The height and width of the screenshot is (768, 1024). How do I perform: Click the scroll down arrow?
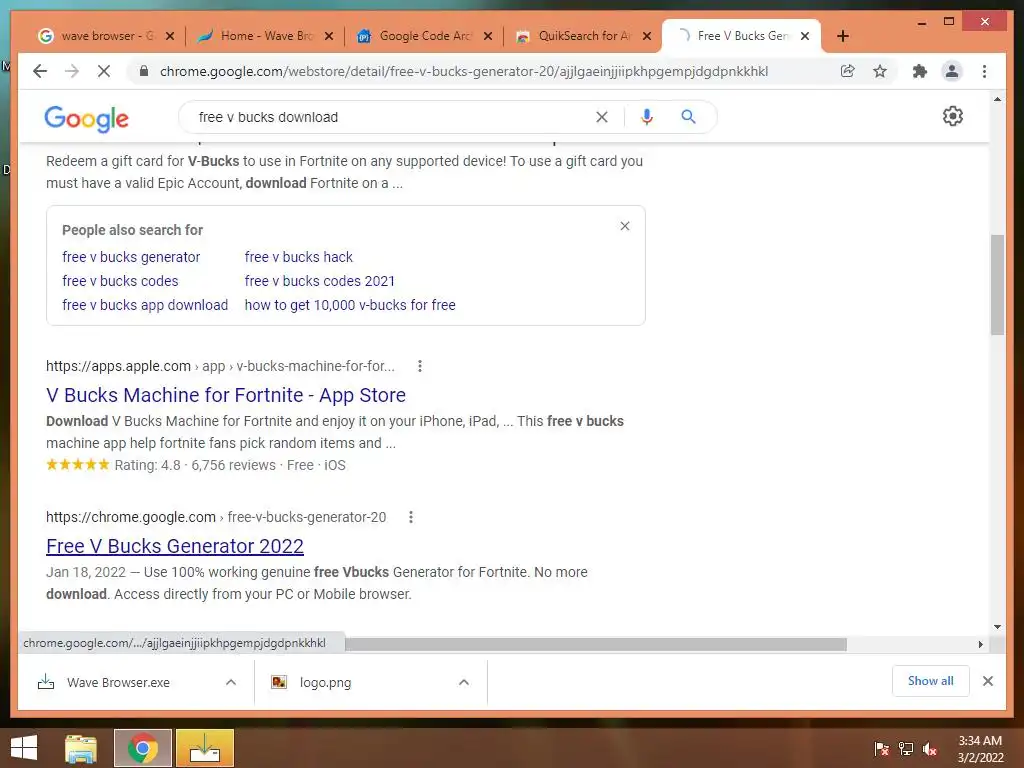pyautogui.click(x=997, y=627)
